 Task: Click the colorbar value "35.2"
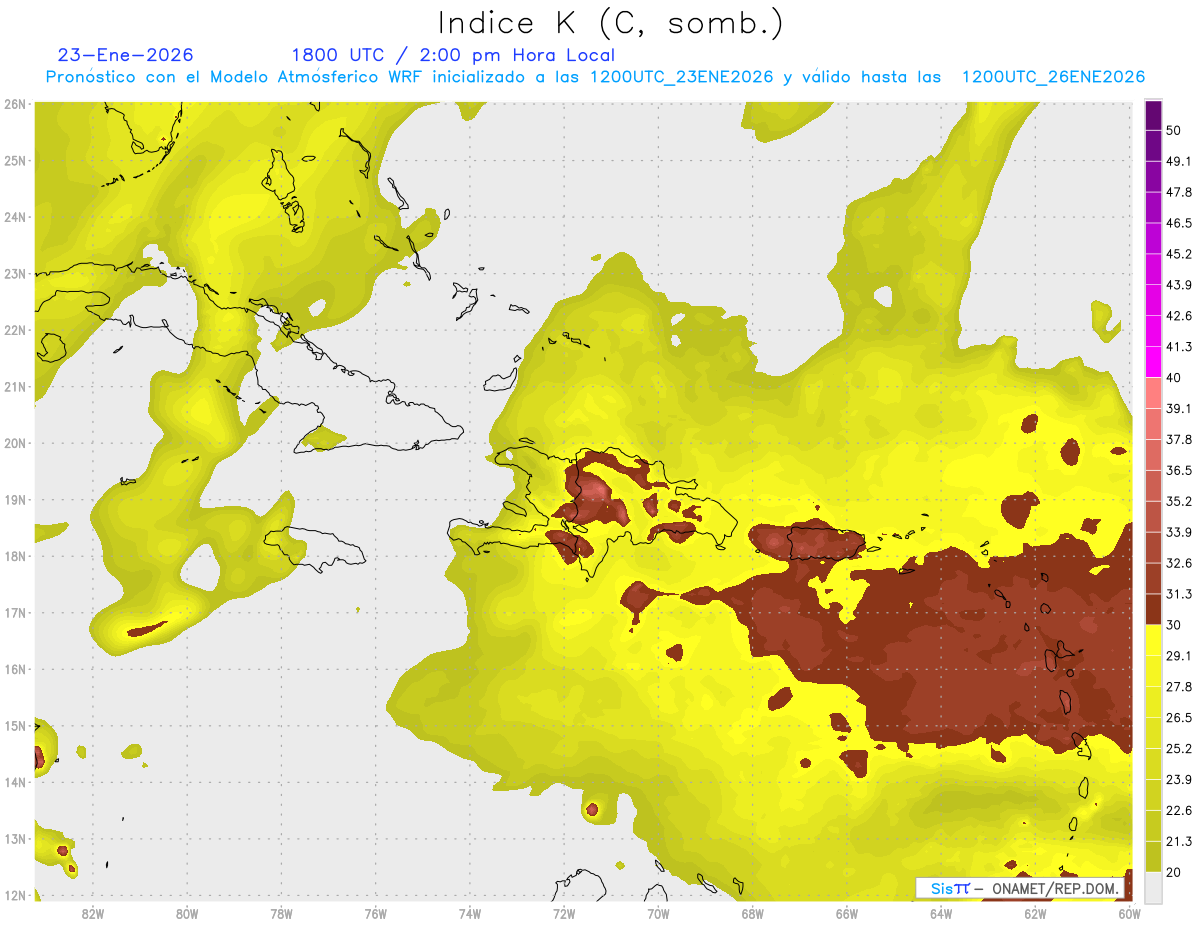point(1179,502)
